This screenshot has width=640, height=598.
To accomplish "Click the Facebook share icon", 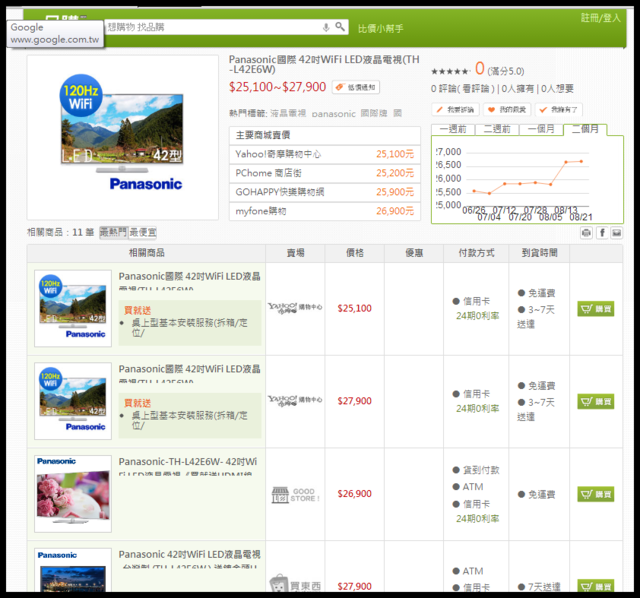I will [602, 233].
